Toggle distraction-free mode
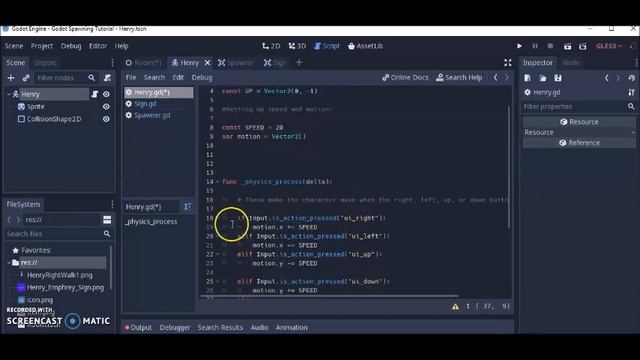 click(x=507, y=62)
